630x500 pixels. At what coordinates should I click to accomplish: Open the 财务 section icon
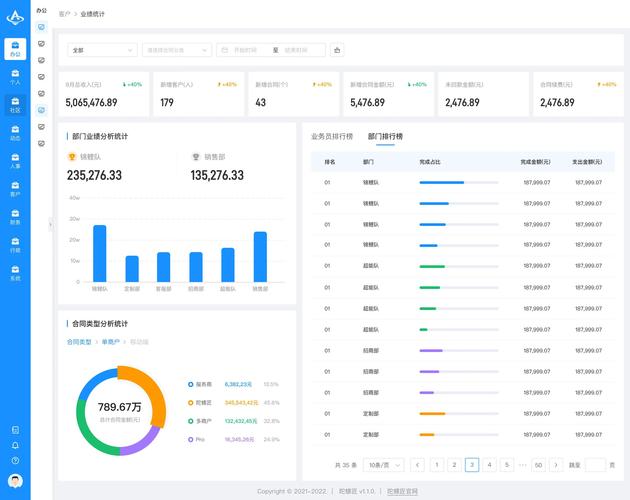pos(15,217)
